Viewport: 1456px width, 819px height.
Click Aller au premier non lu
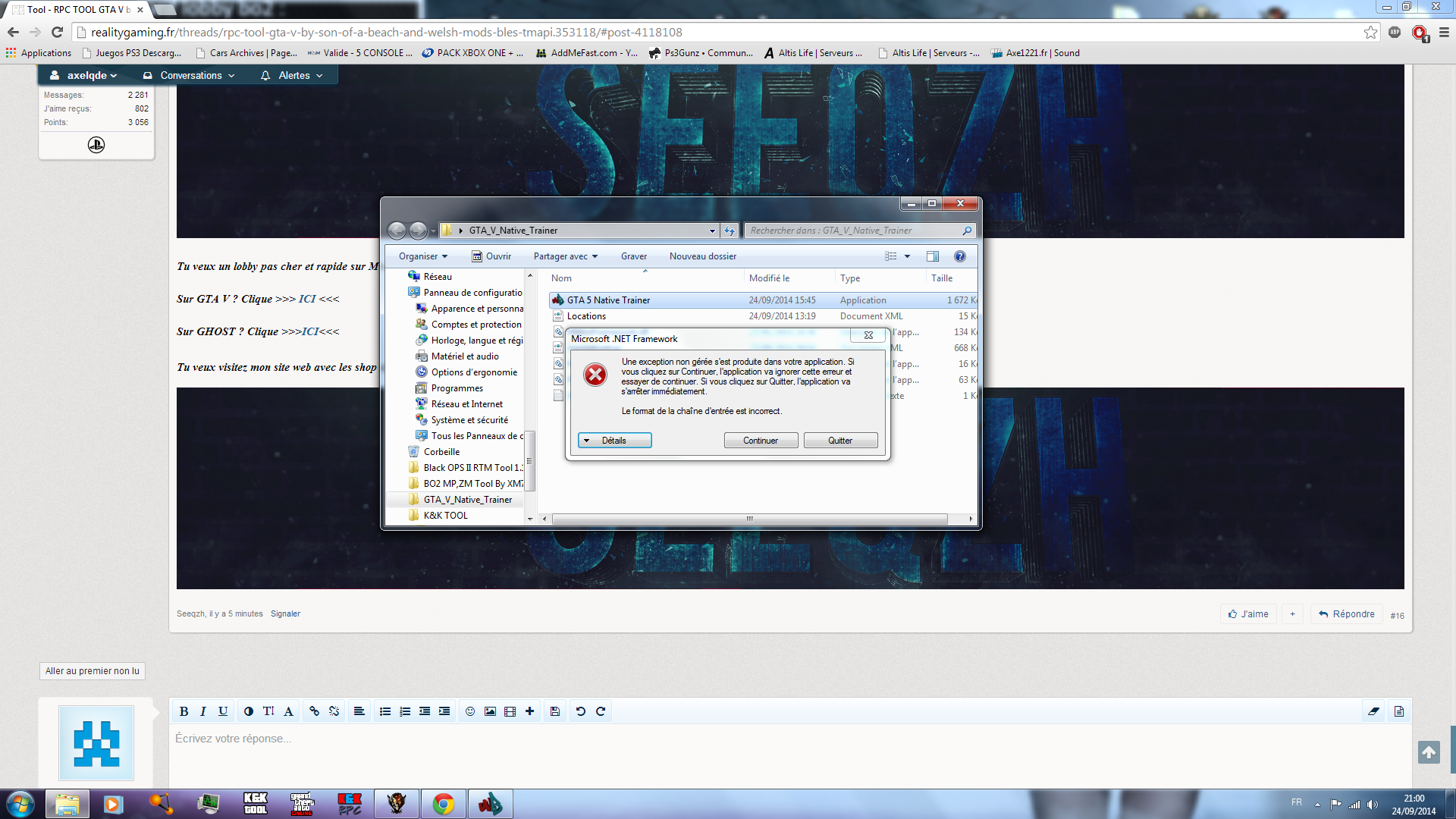point(92,671)
